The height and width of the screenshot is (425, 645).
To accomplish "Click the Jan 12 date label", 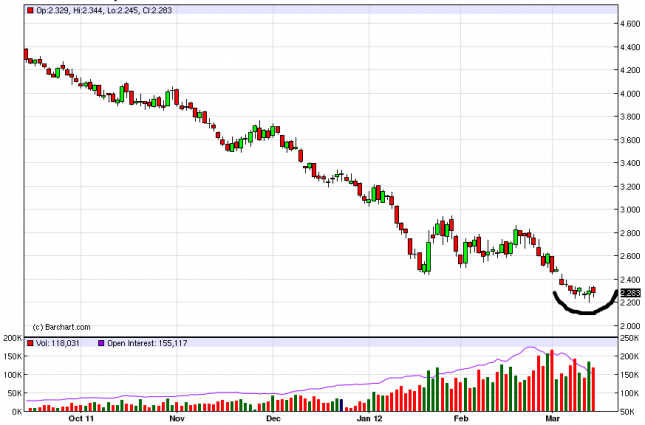I will click(x=371, y=418).
